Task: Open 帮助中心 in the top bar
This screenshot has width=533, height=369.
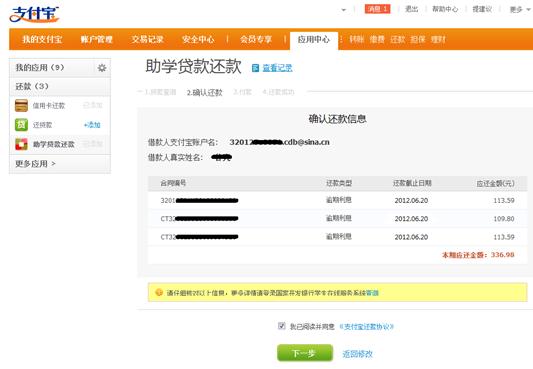Action: point(445,9)
